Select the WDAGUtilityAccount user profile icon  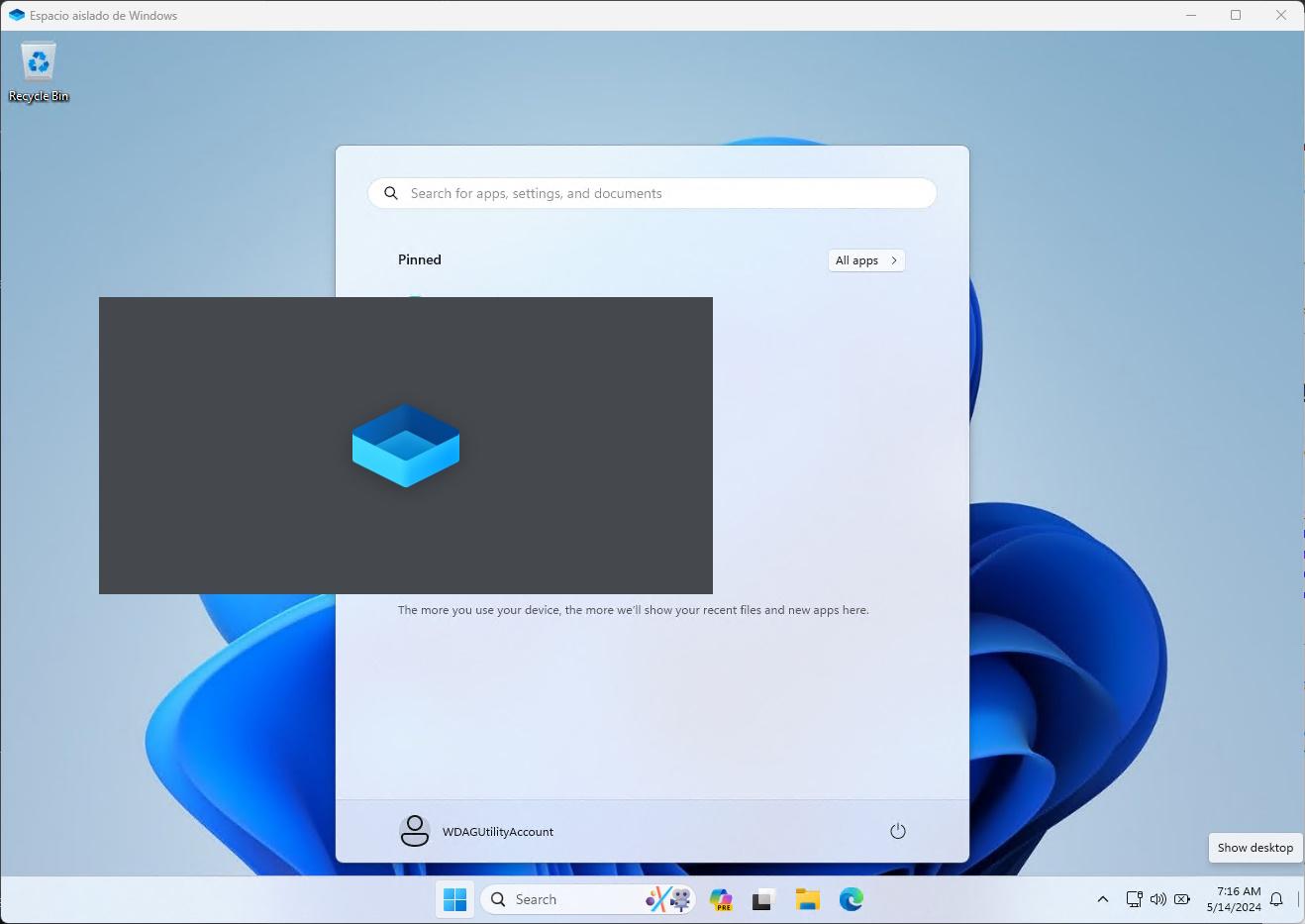point(415,830)
